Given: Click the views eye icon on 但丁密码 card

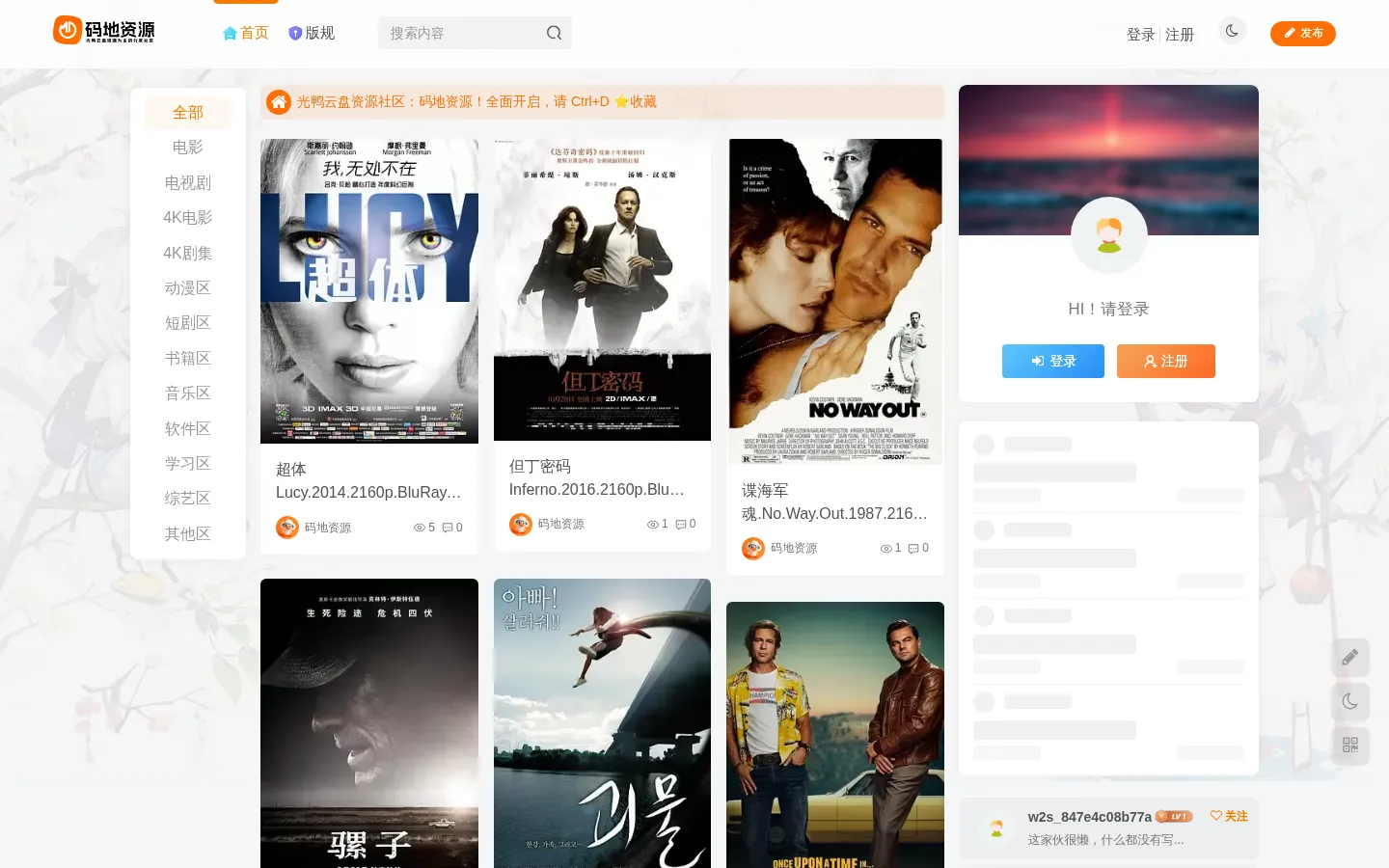Looking at the screenshot, I should pyautogui.click(x=653, y=525).
